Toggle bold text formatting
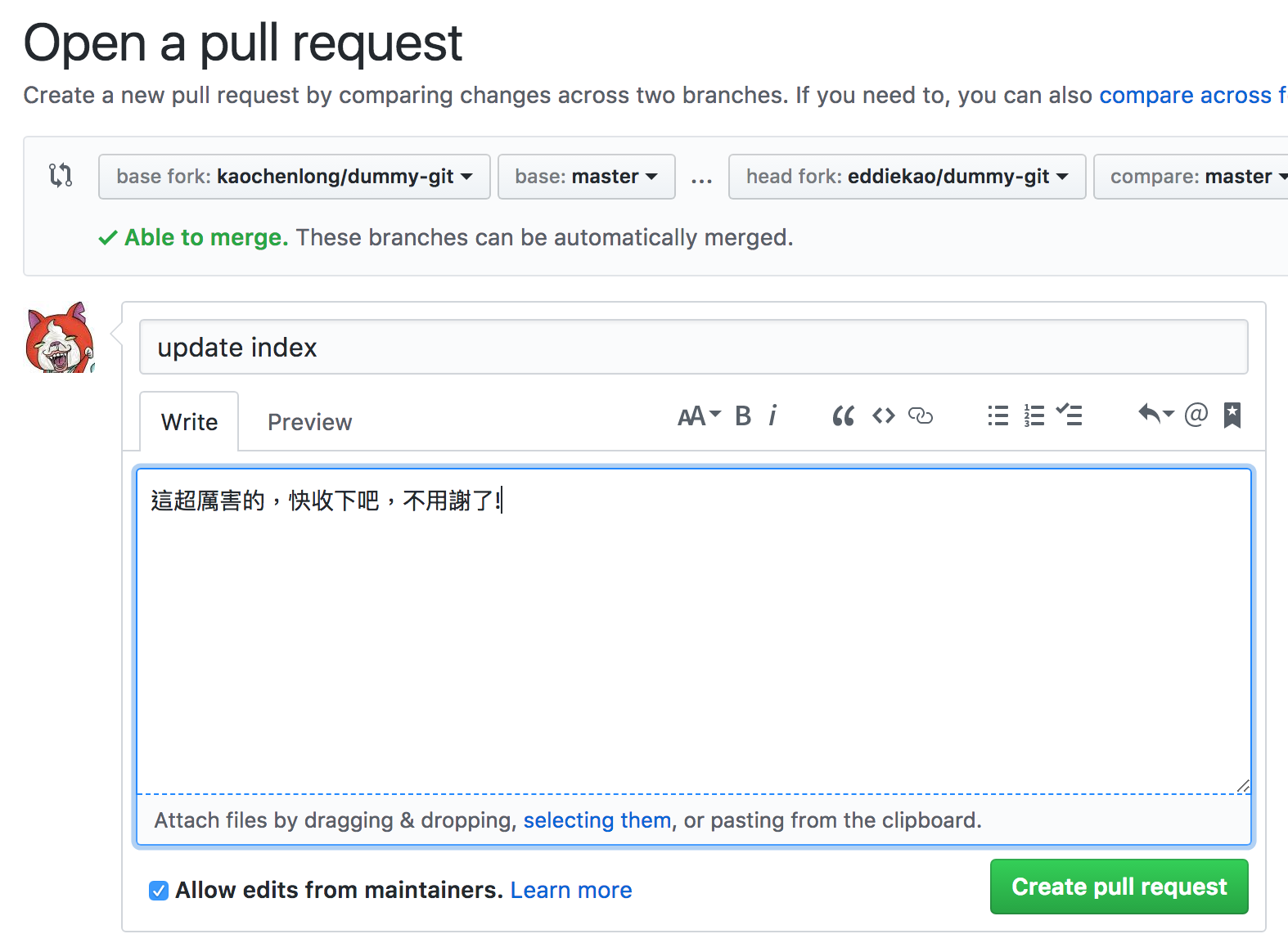The image size is (1288, 952). pos(742,416)
